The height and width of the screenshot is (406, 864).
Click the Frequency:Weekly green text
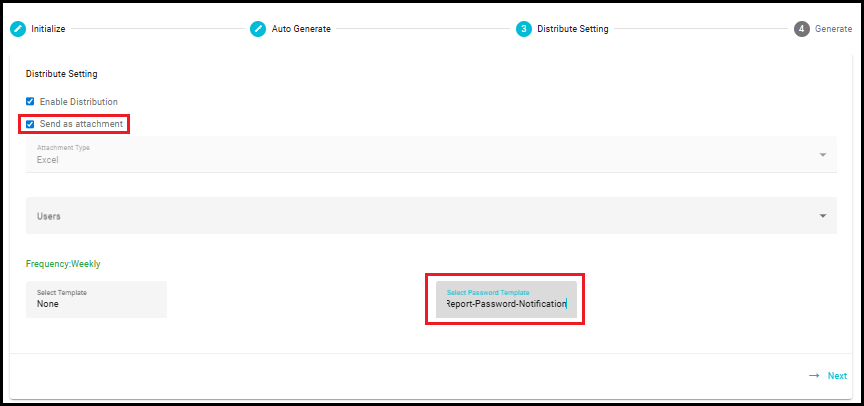pyautogui.click(x=63, y=264)
